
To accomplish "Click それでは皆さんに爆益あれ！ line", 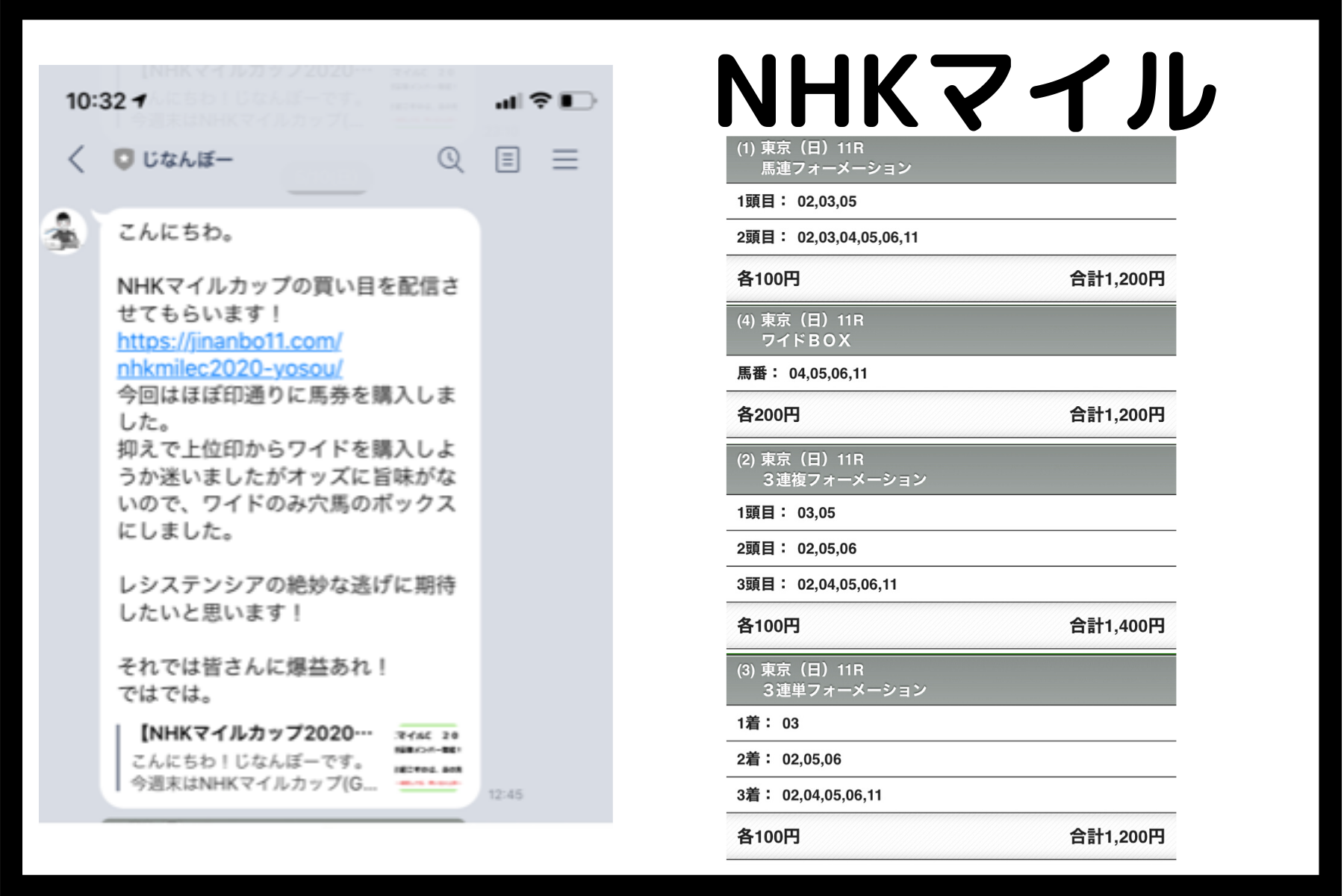I will [253, 666].
